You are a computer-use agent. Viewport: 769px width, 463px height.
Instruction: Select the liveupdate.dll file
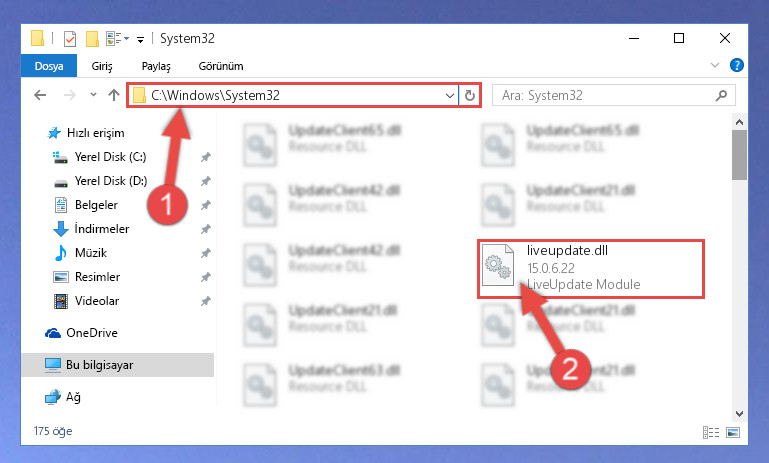coord(591,268)
